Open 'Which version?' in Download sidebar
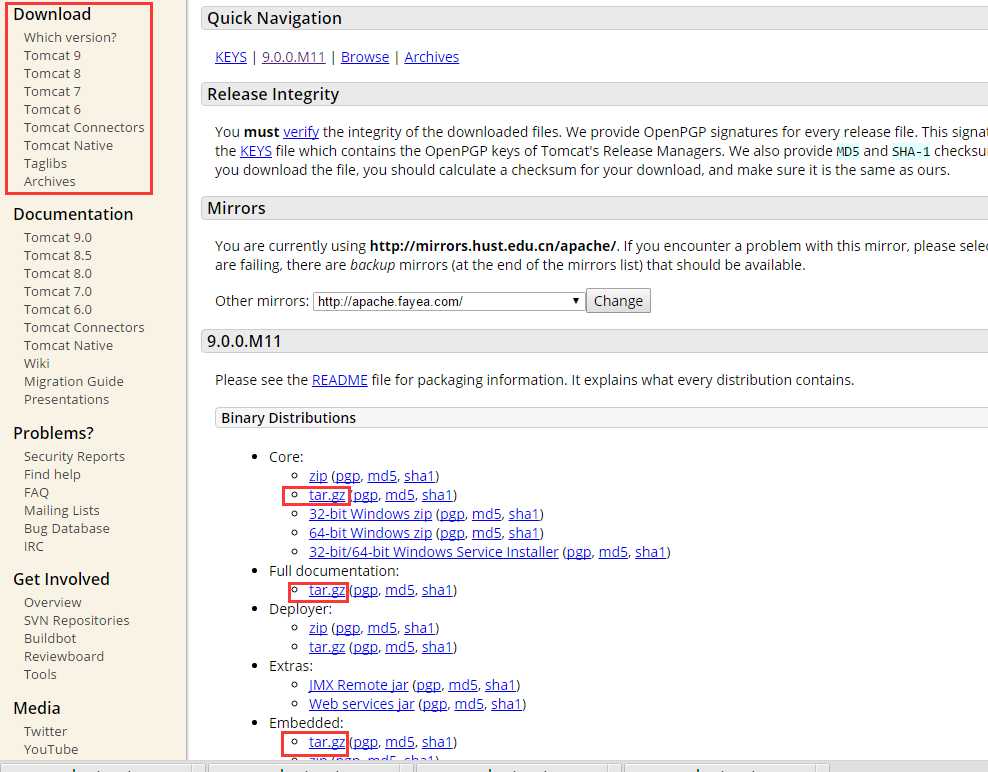This screenshot has width=988, height=772. (70, 37)
